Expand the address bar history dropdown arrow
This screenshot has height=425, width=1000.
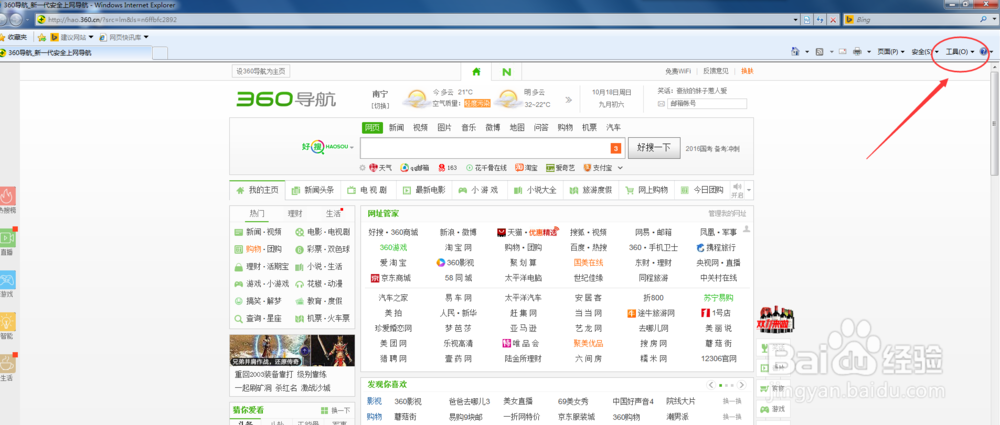[x=795, y=20]
